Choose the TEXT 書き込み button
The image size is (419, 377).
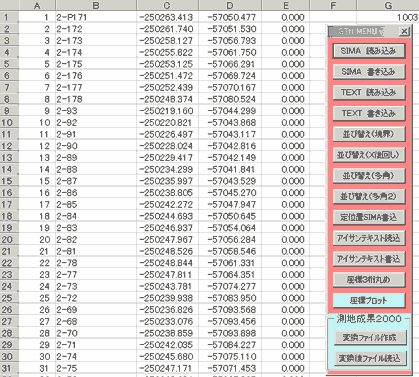pos(369,113)
